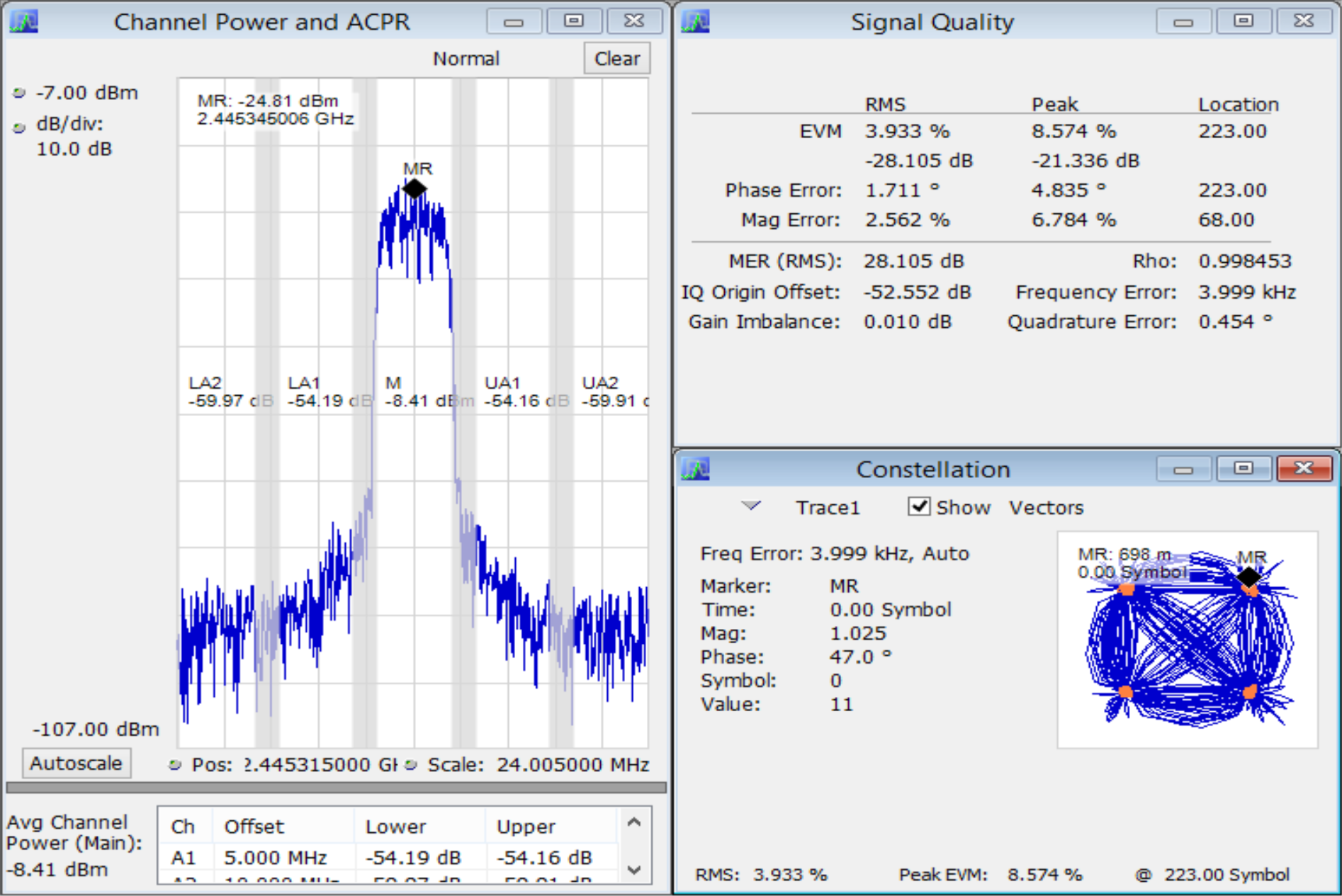This screenshot has width=1342, height=896.
Task: Maximize the Signal Quality window
Action: 1244,21
